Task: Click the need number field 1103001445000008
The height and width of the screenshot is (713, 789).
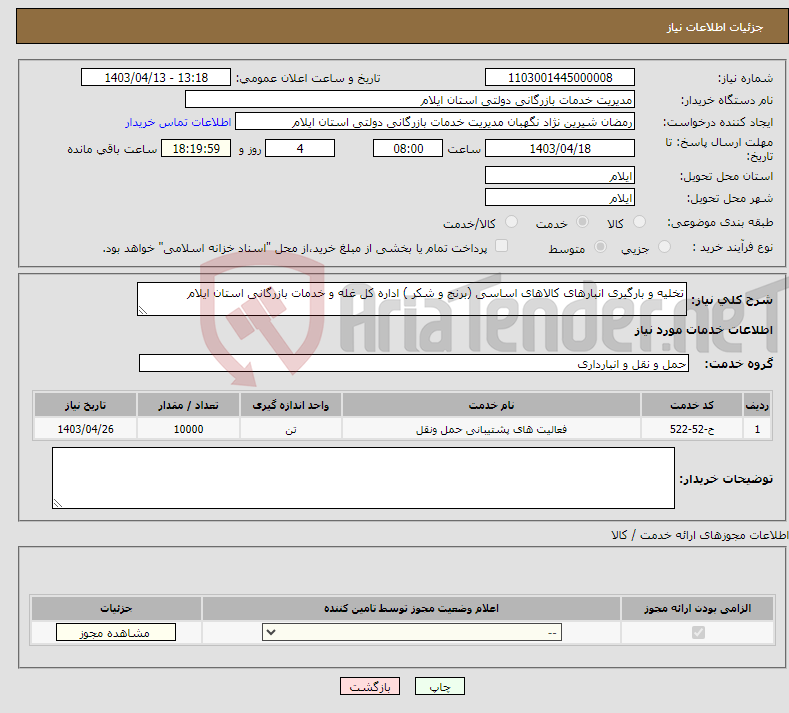Action: pyautogui.click(x=560, y=77)
